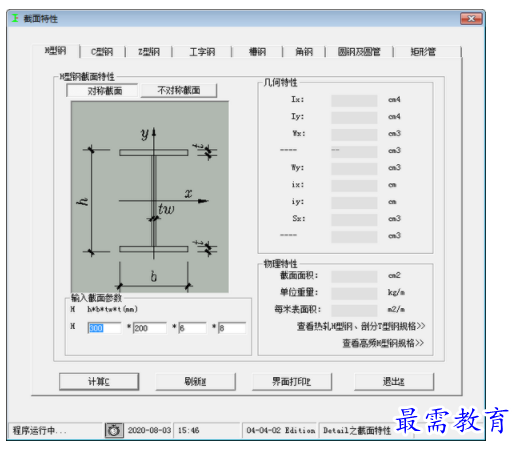
Task: Click the Sx result field
Action: (354, 219)
